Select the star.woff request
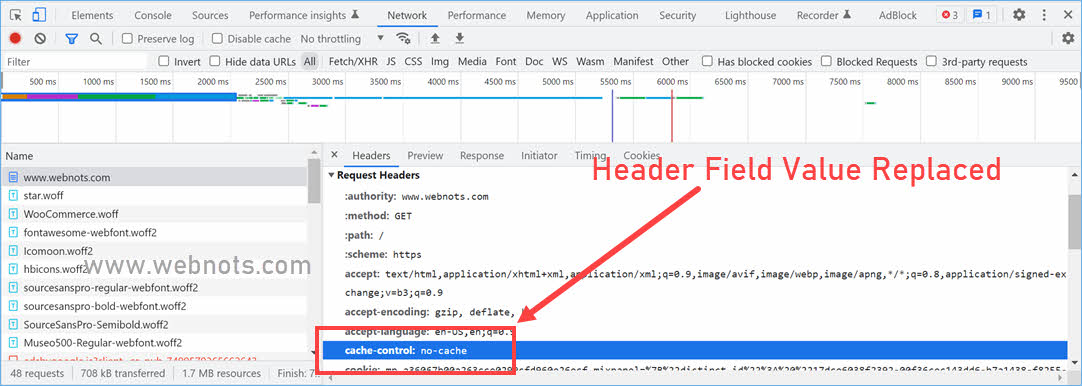 pyautogui.click(x=154, y=195)
